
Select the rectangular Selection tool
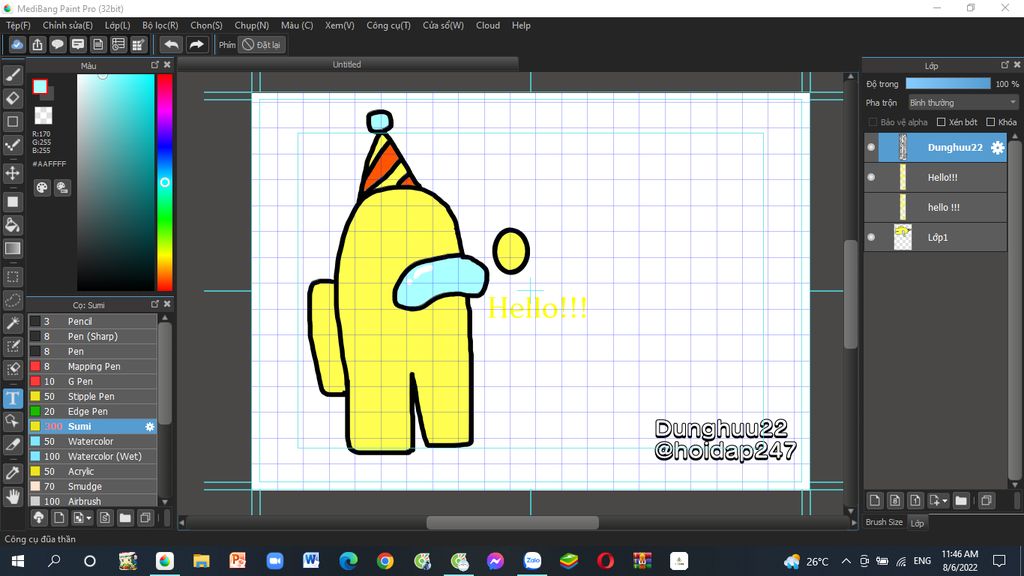tap(12, 277)
